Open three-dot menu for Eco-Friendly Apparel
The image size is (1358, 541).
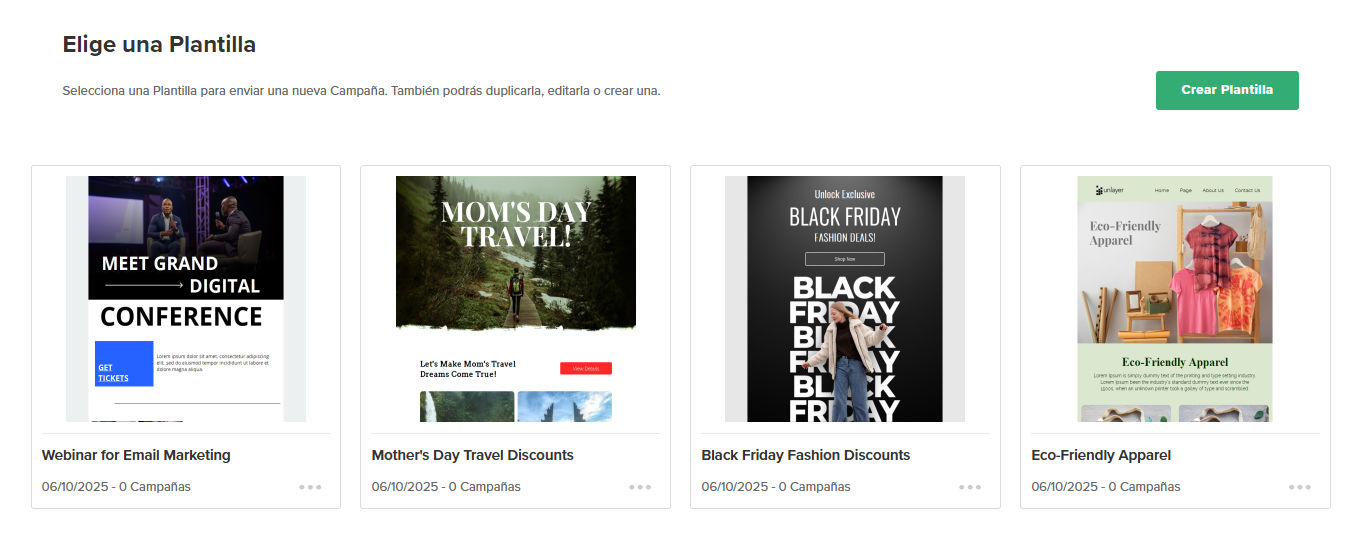[x=1300, y=487]
